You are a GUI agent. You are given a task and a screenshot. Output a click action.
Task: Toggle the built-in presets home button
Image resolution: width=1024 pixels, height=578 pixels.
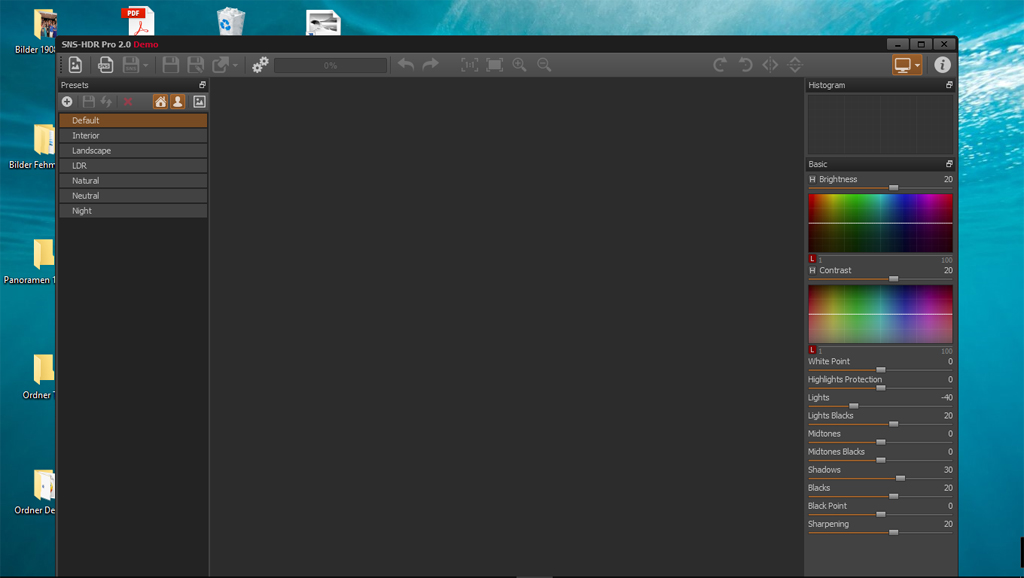pyautogui.click(x=160, y=102)
